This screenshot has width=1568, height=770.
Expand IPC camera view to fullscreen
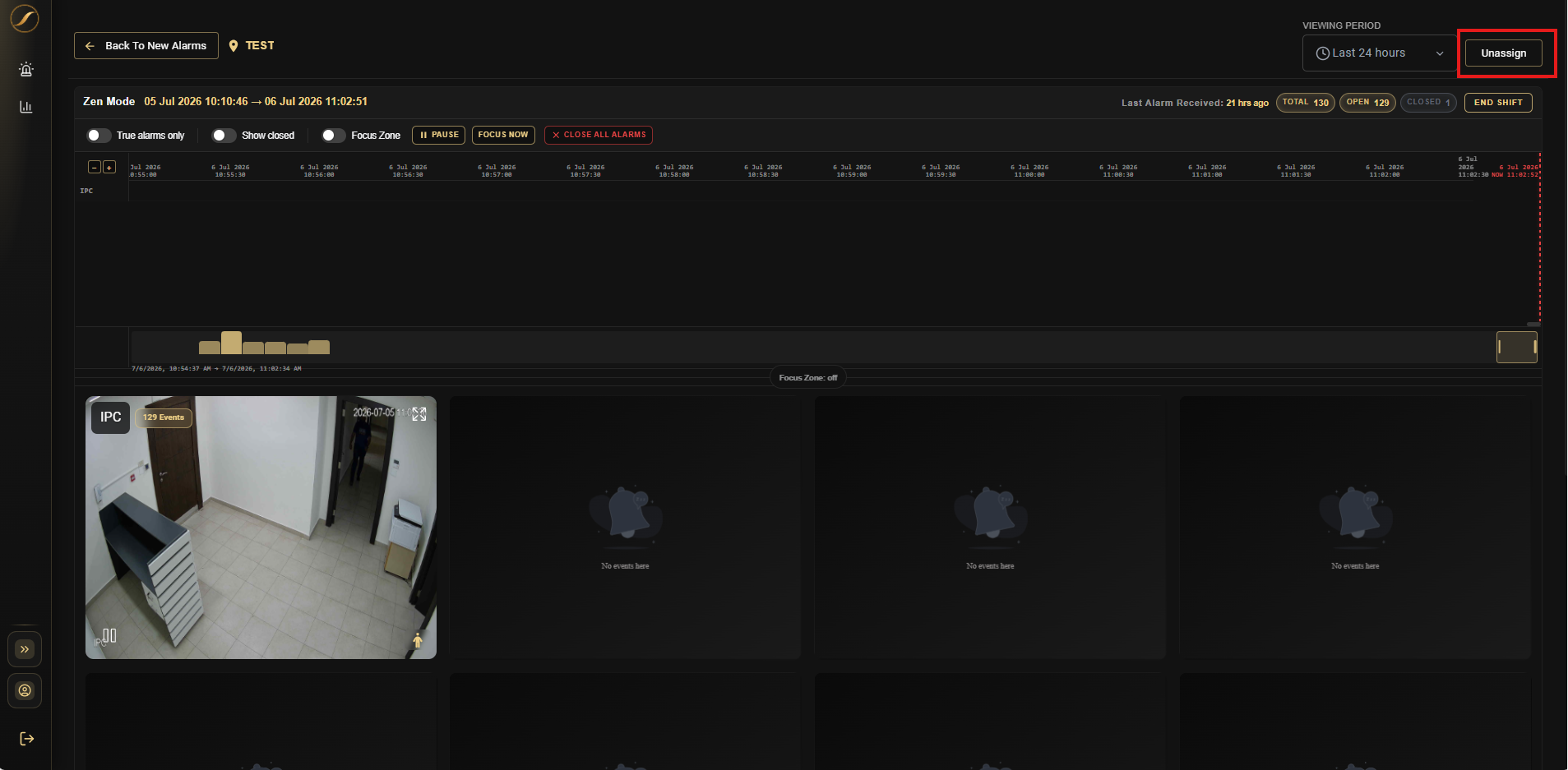coord(419,413)
